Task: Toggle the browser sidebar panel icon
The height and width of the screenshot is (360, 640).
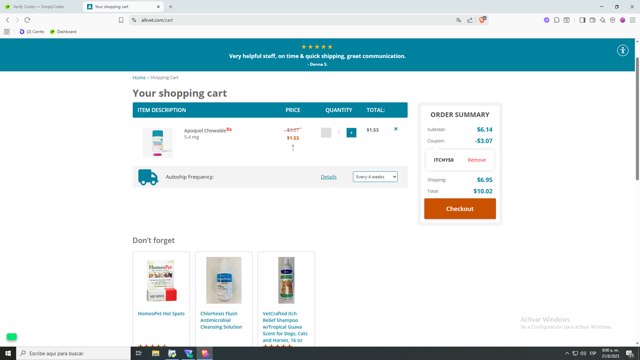Action: pos(582,20)
